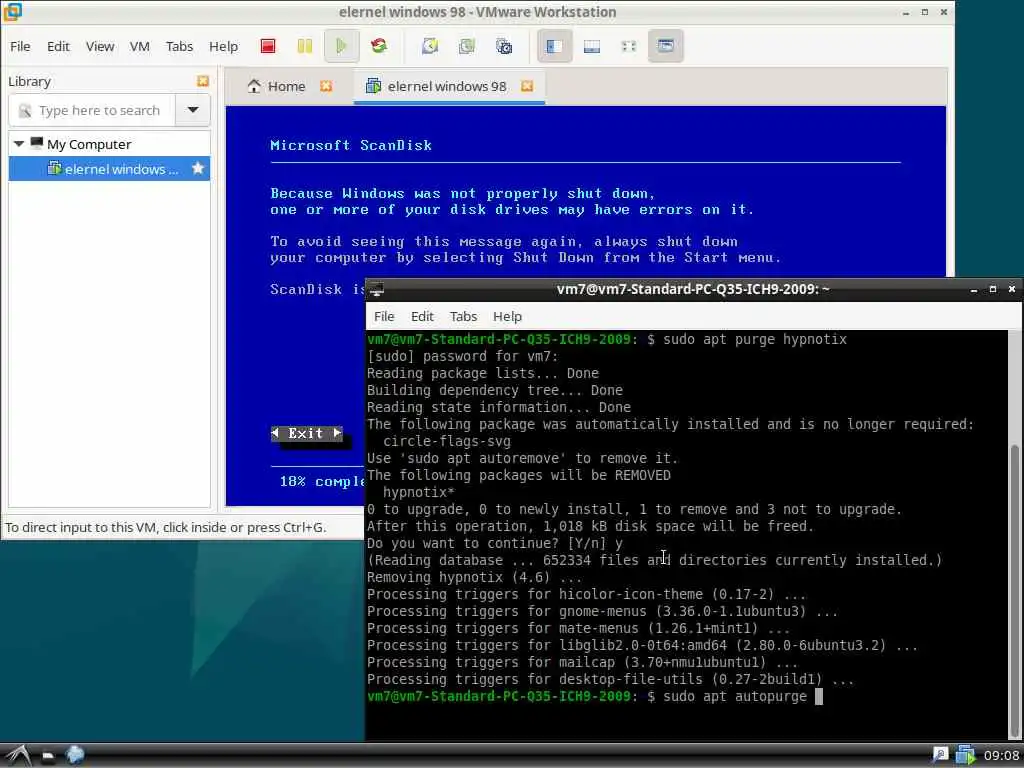The height and width of the screenshot is (768, 1024).
Task: Close the elernel windows 98 tab
Action: (x=527, y=86)
